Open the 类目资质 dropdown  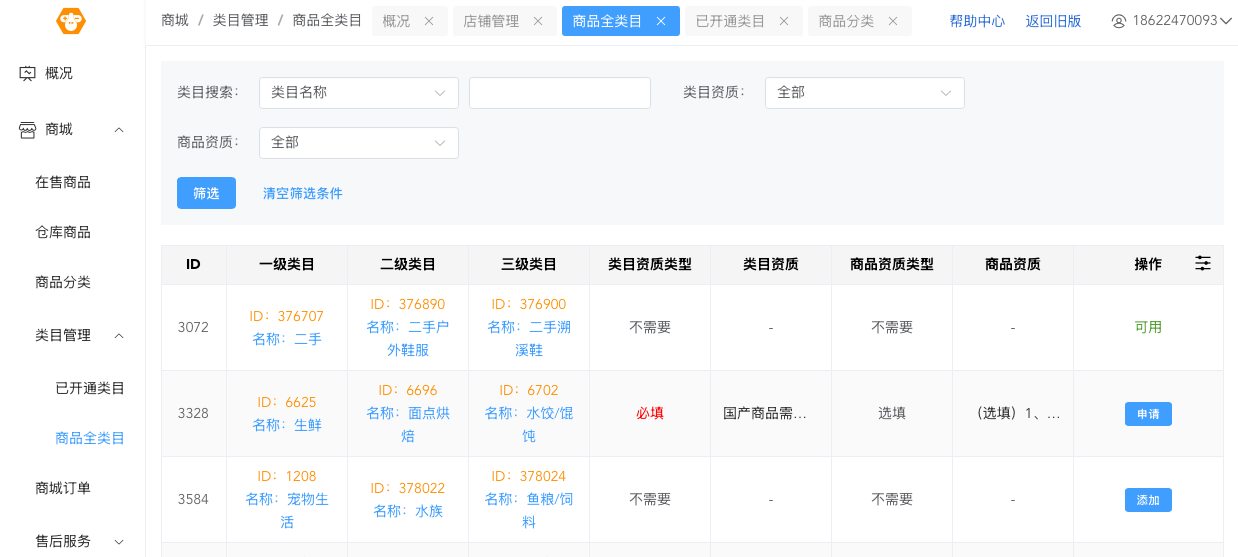[864, 93]
